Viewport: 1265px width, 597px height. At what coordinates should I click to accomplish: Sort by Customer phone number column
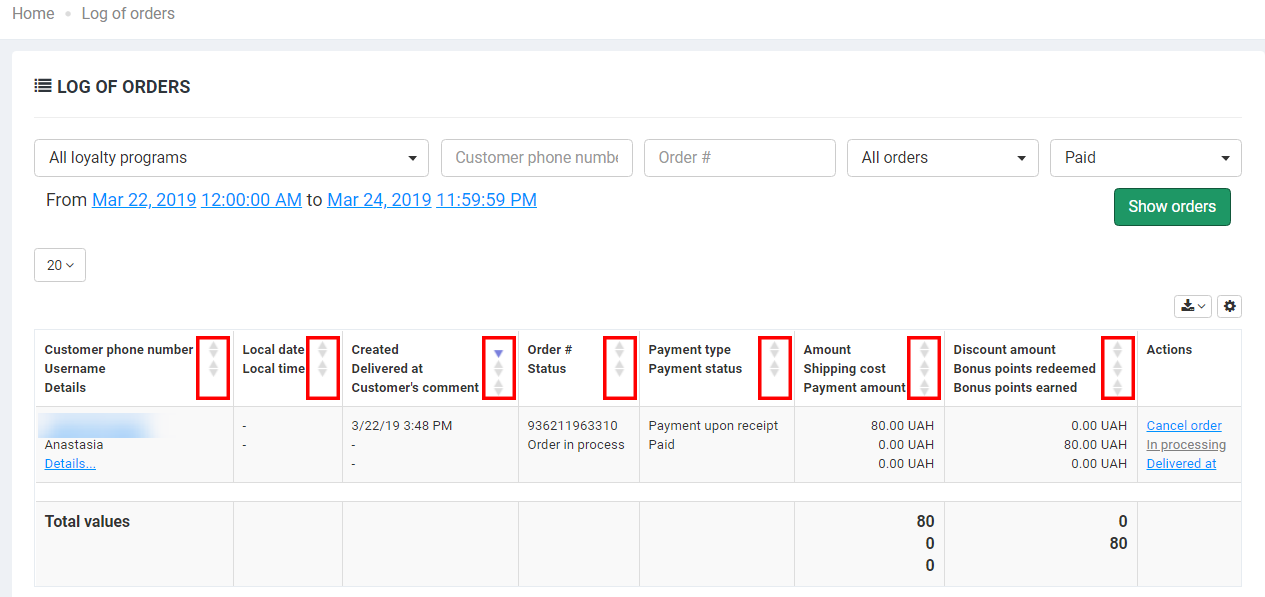(213, 350)
